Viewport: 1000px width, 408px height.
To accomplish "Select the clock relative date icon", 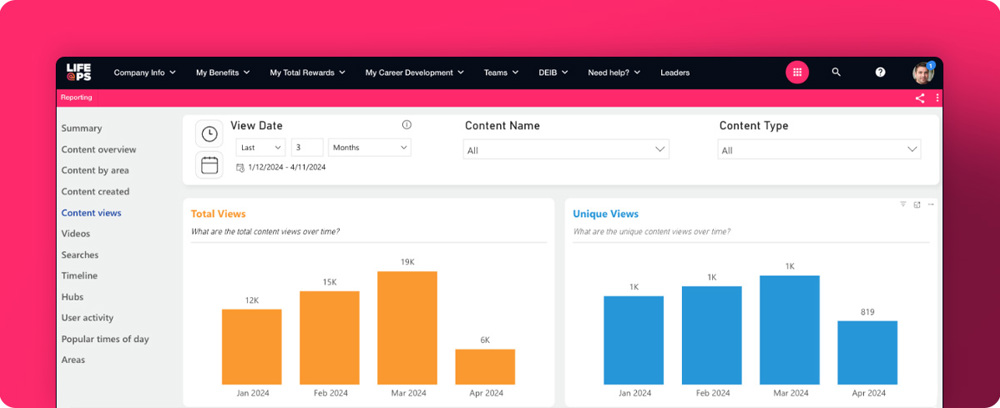I will pyautogui.click(x=209, y=133).
